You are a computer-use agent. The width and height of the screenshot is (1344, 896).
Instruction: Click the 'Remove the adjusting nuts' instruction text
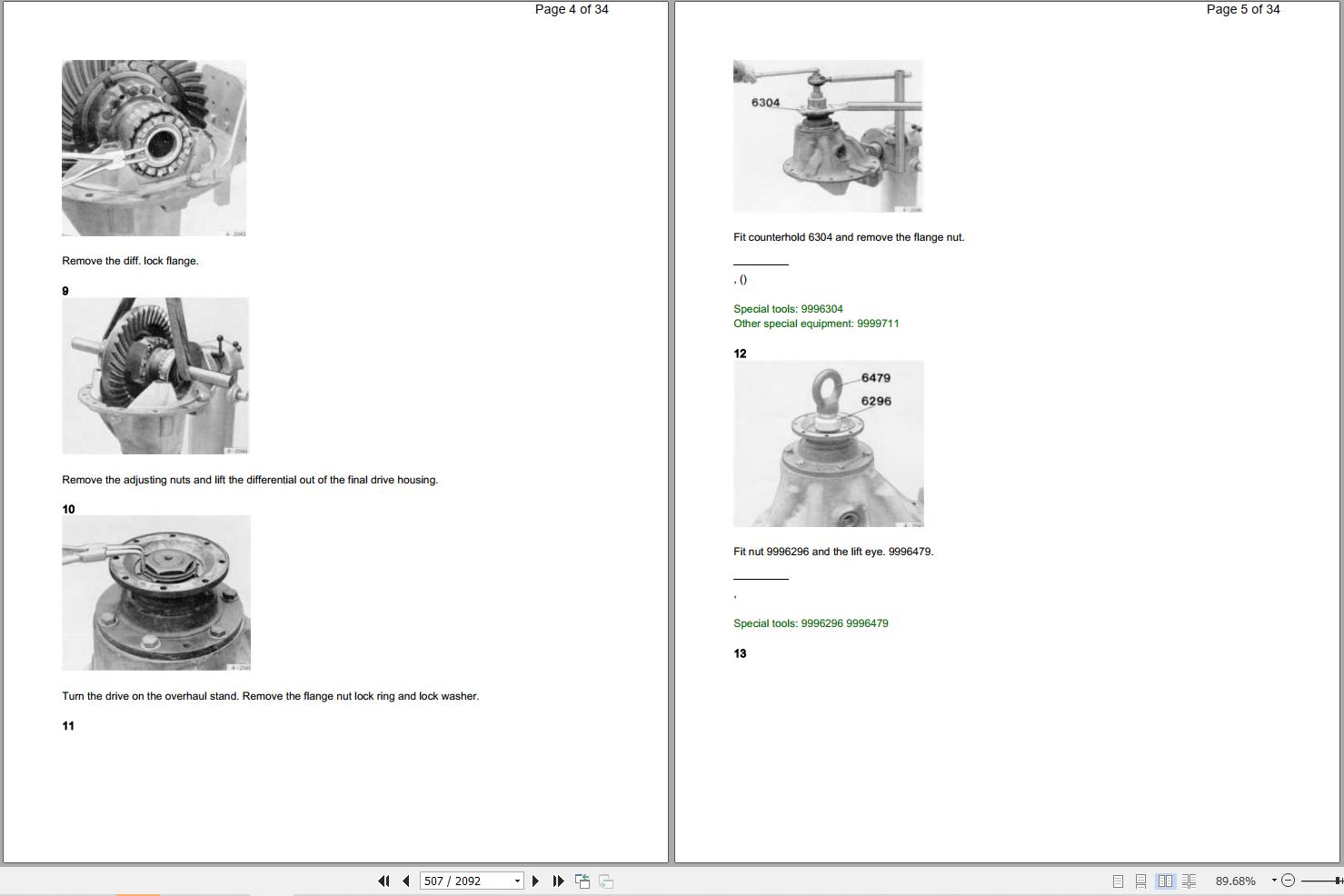click(x=250, y=480)
